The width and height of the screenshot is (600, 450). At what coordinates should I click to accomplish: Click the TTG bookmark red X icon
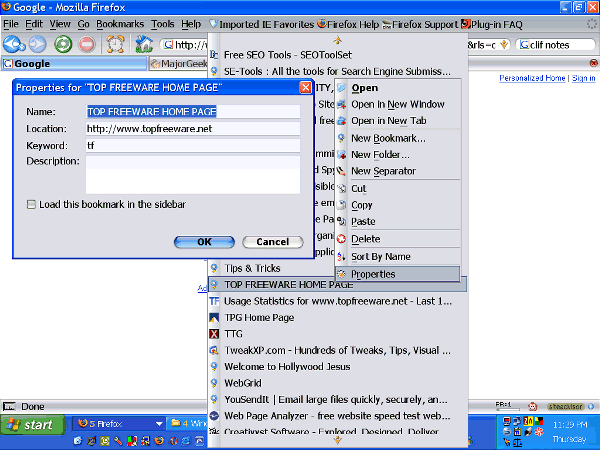tap(214, 334)
